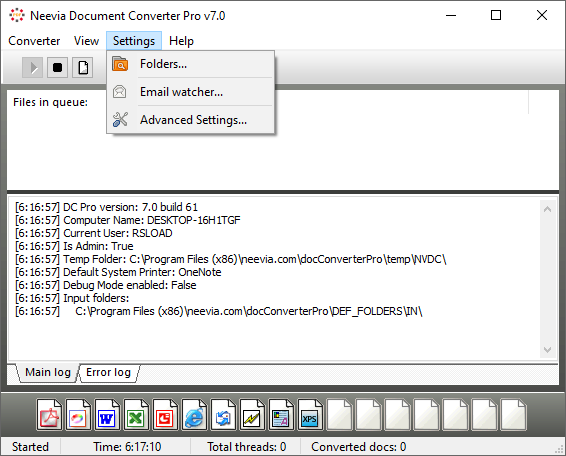The width and height of the screenshot is (566, 456).
Task: Click the yellow lightning bolt document icon
Action: coord(252,414)
